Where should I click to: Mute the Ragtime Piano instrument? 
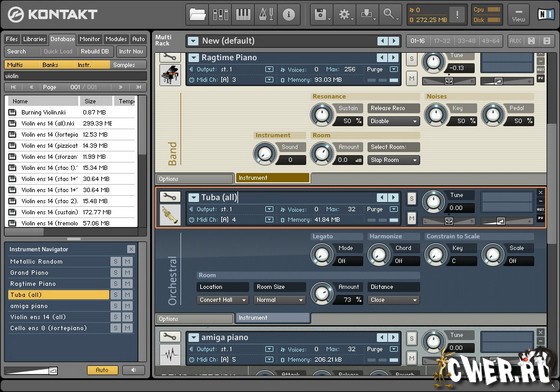coord(411,78)
